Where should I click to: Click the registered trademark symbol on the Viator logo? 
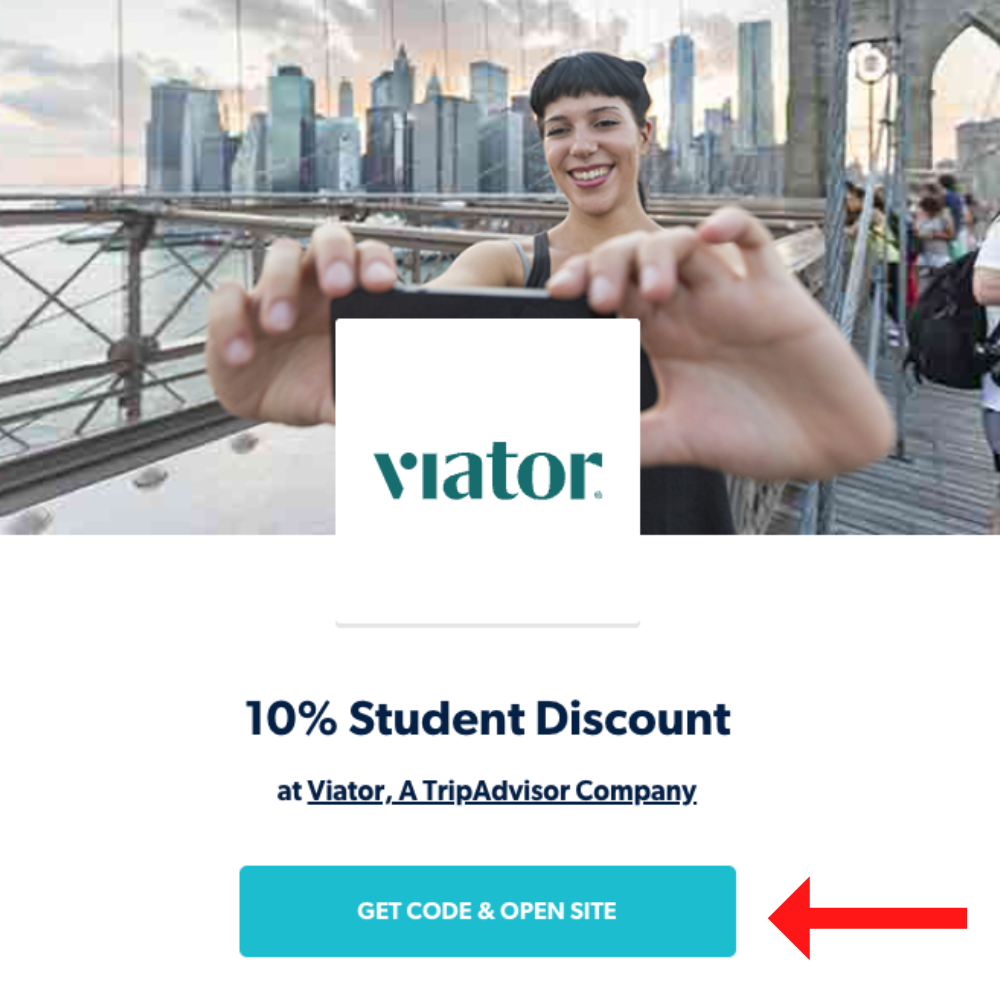[598, 495]
